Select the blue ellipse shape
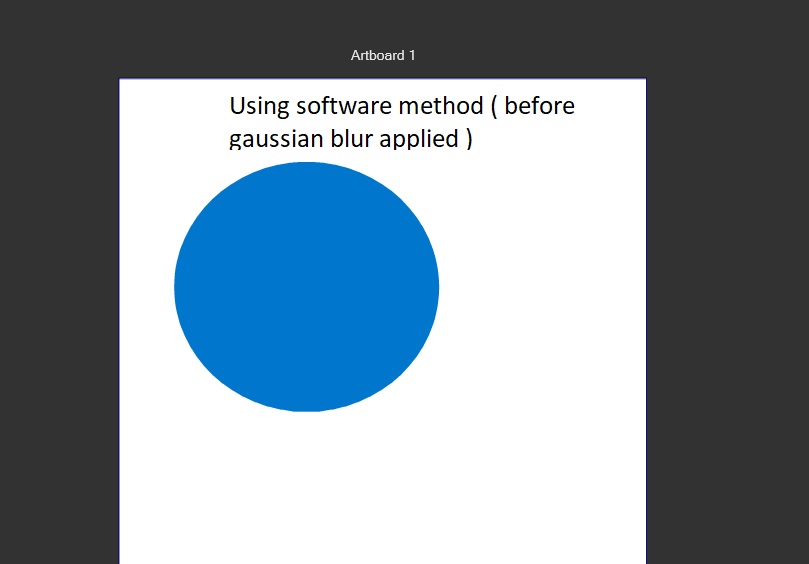The width and height of the screenshot is (809, 564). 306,287
